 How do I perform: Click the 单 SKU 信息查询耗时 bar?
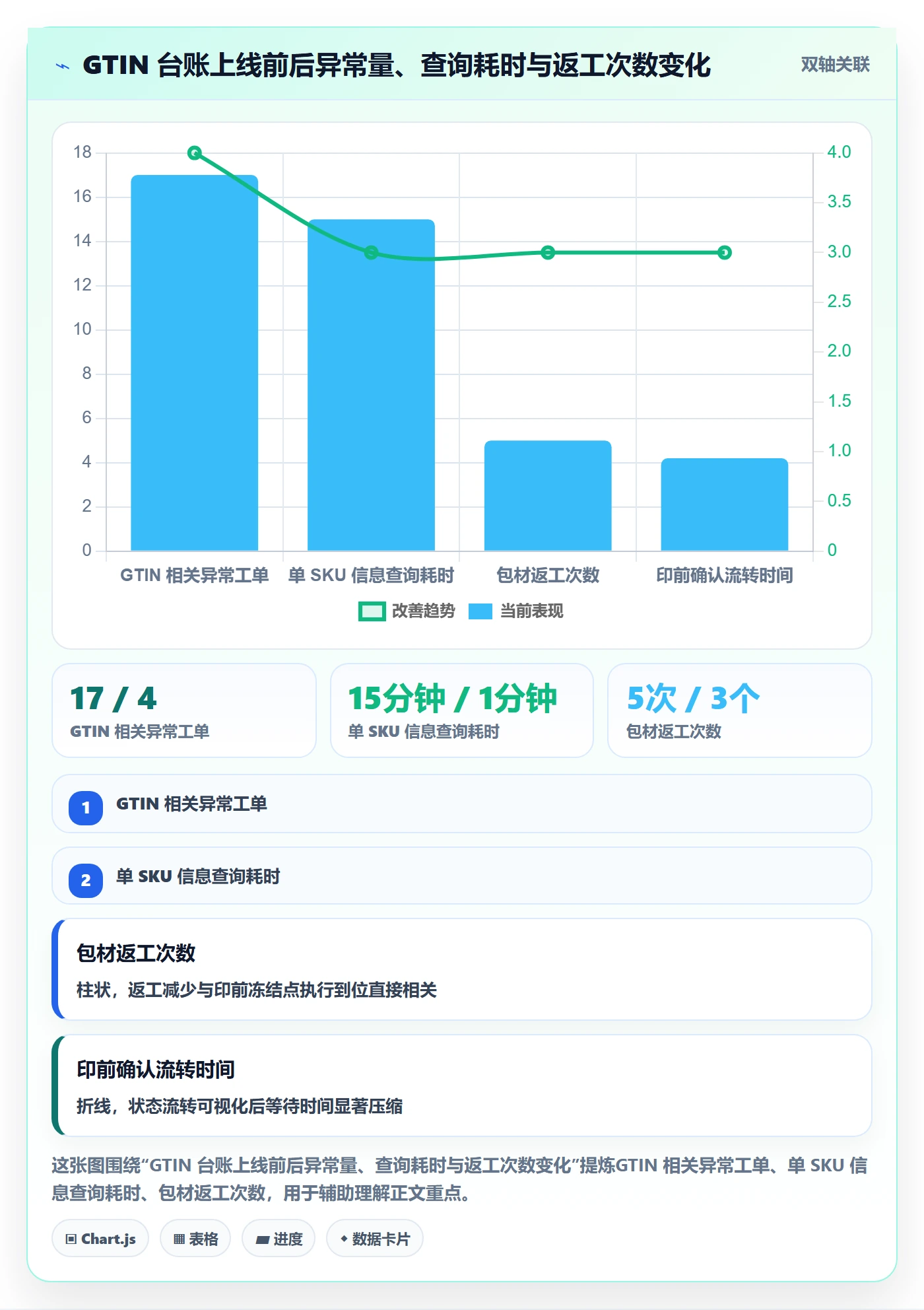371,385
